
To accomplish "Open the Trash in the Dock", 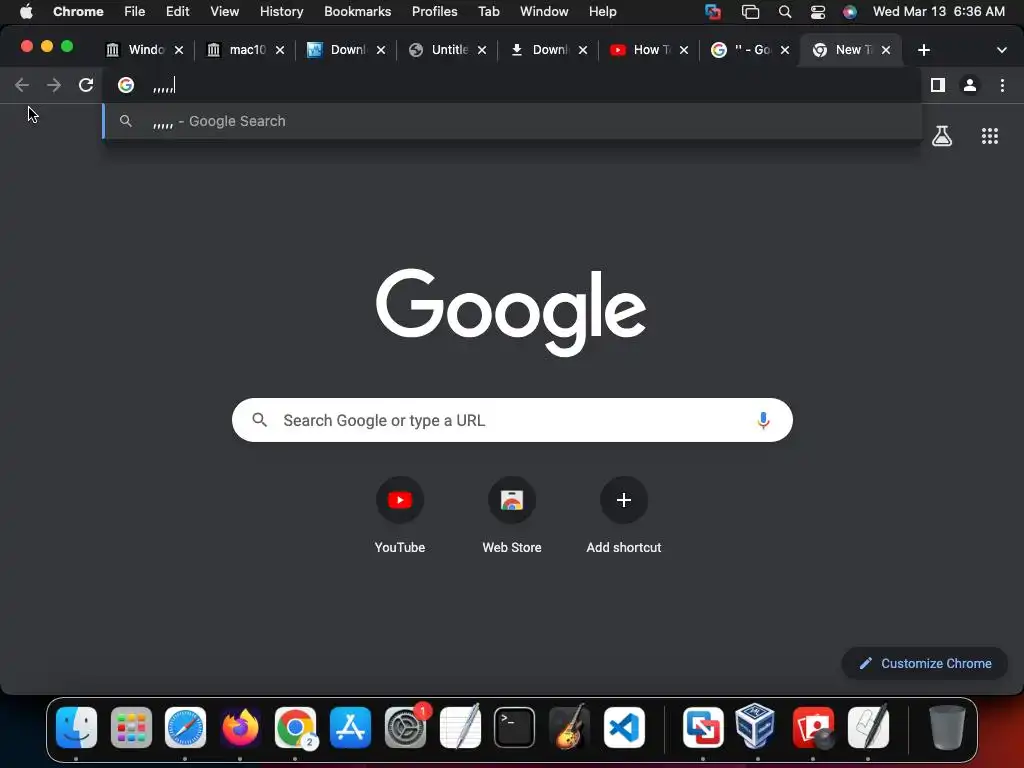I will 947,727.
